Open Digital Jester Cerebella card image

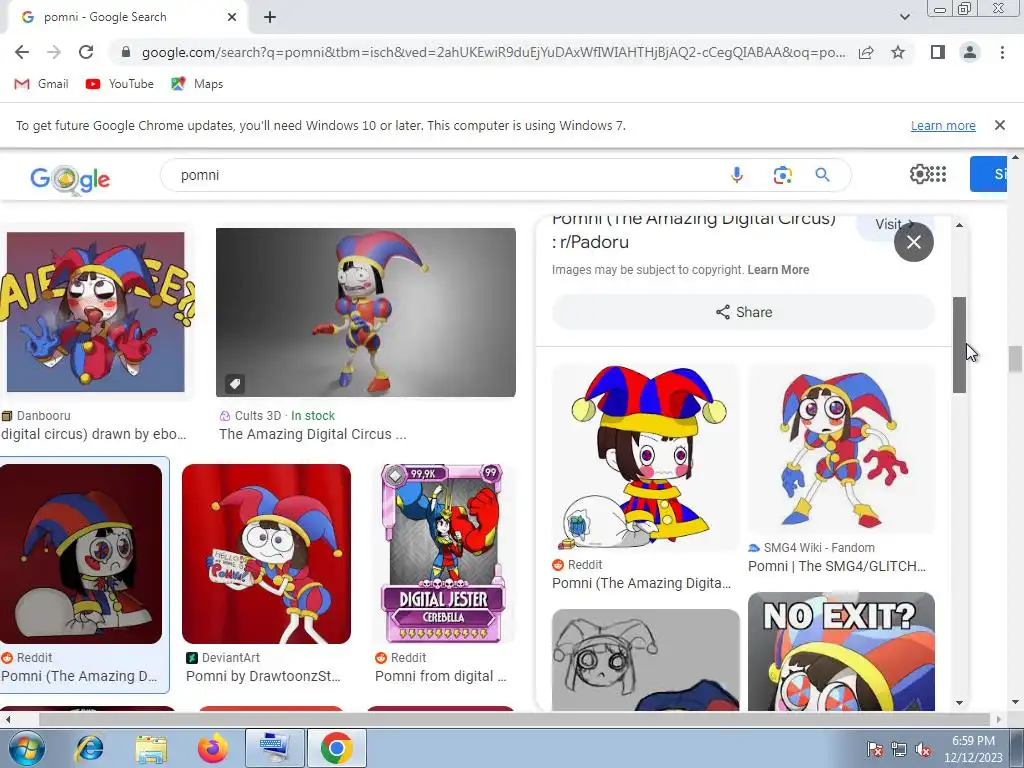pos(443,554)
